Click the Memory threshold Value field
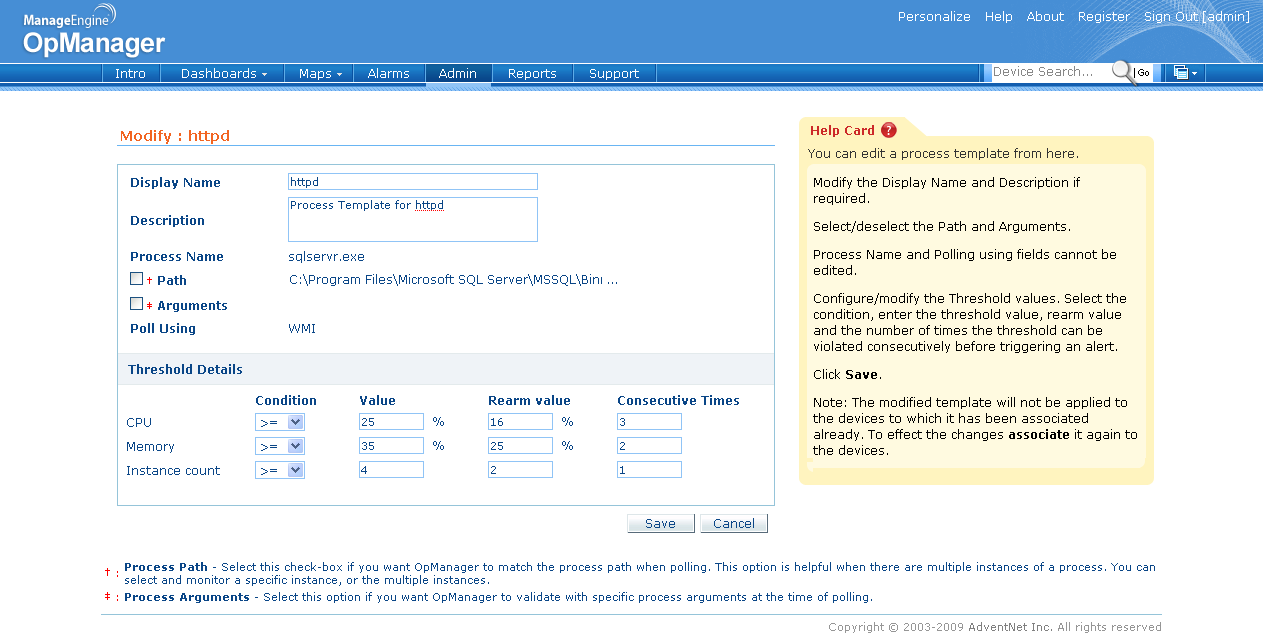The width and height of the screenshot is (1263, 634). [392, 446]
